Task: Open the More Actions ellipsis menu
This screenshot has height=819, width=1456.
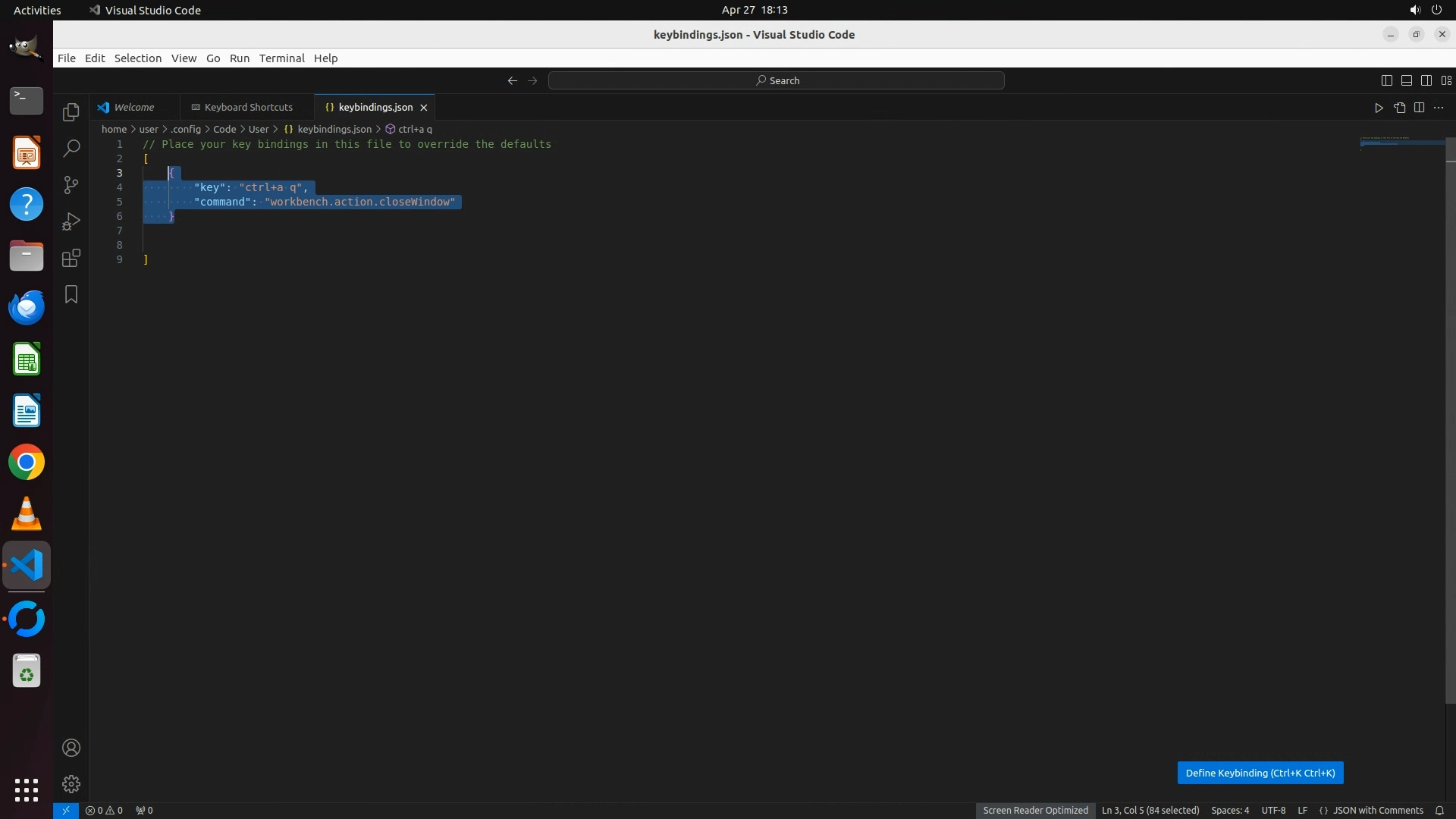Action: (1439, 108)
